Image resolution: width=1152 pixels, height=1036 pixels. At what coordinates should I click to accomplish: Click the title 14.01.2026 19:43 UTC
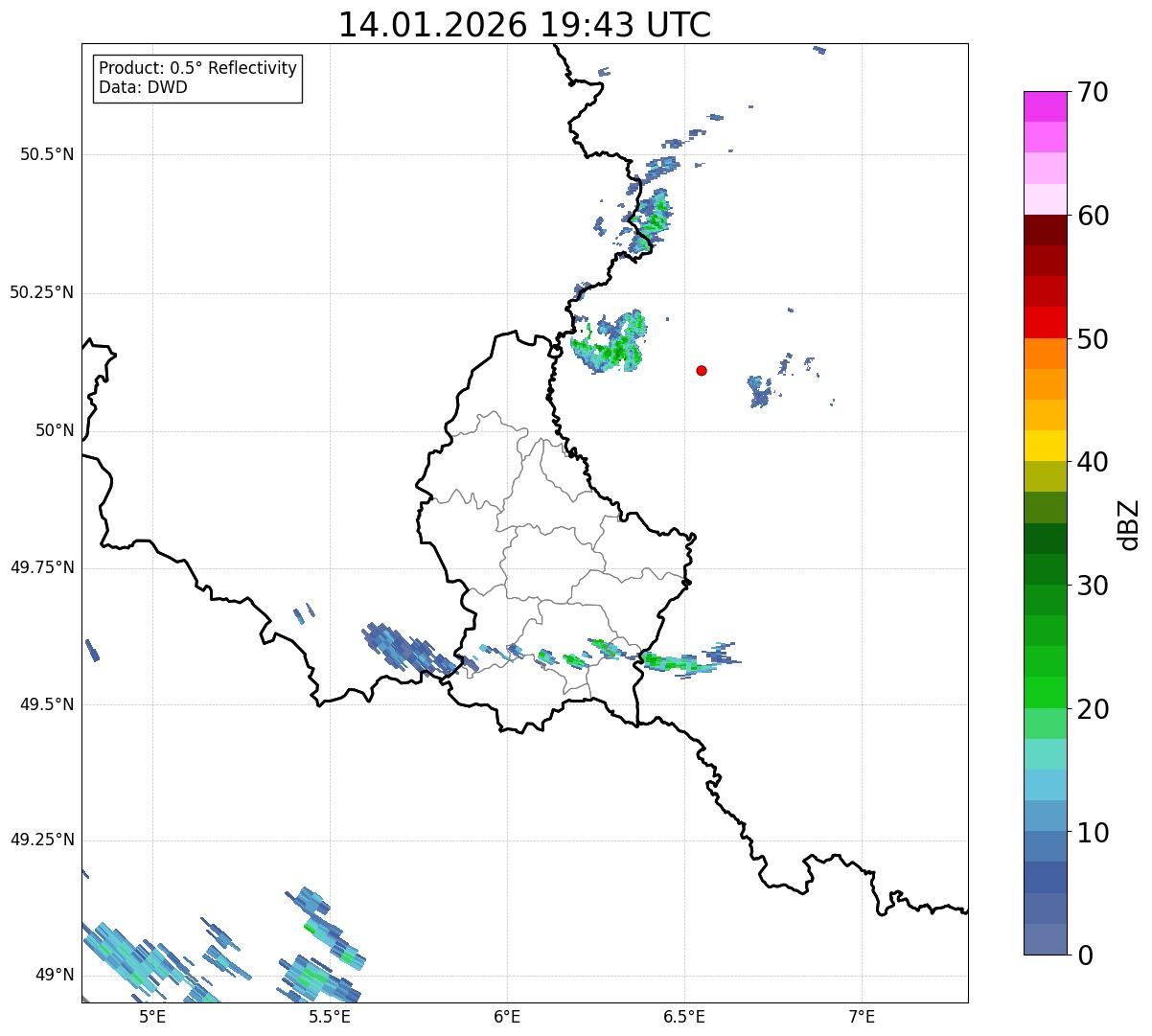(x=524, y=25)
